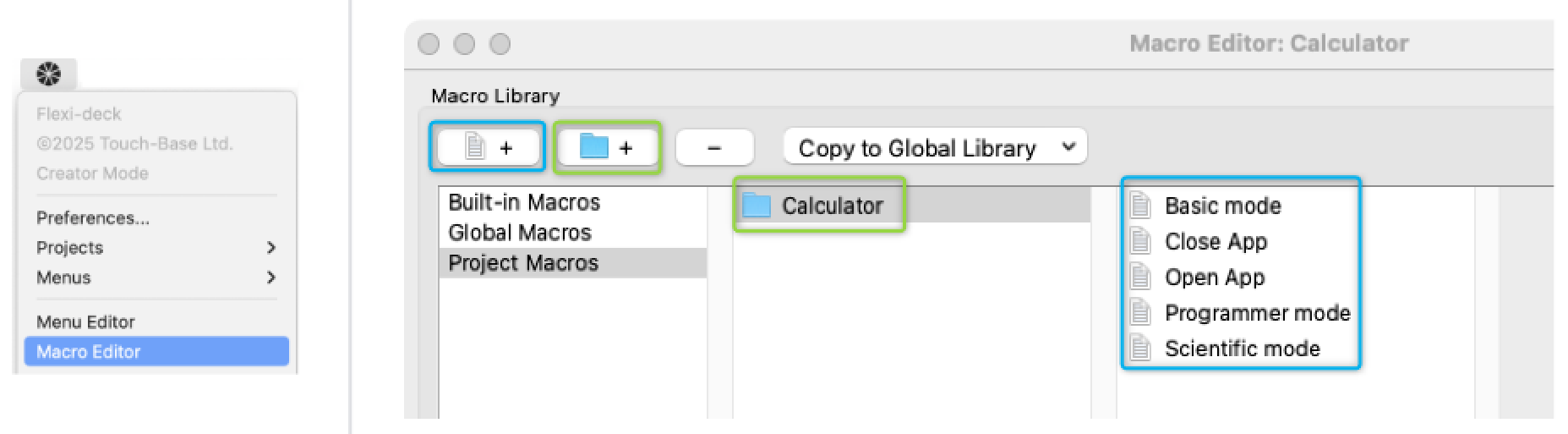Select the Programmer mode macro
This screenshot has height=434, width=1568.
pyautogui.click(x=1257, y=313)
